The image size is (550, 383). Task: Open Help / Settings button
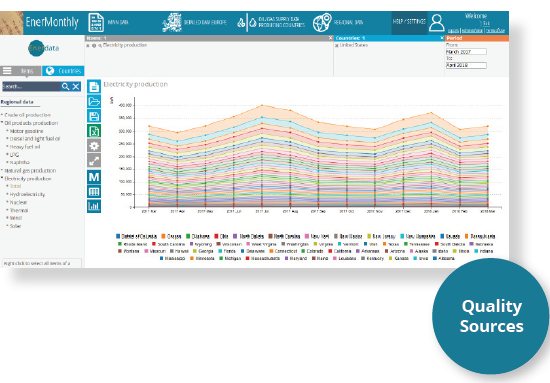(x=409, y=22)
